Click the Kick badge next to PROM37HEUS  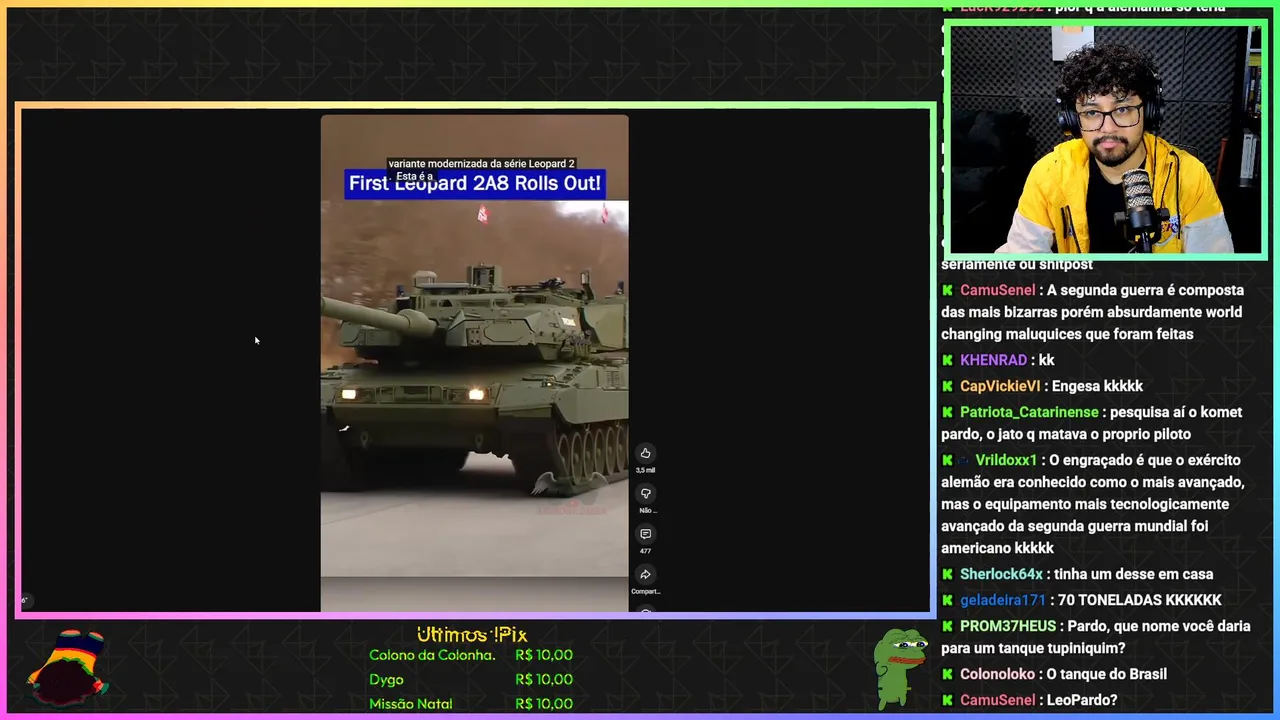pyautogui.click(x=947, y=626)
